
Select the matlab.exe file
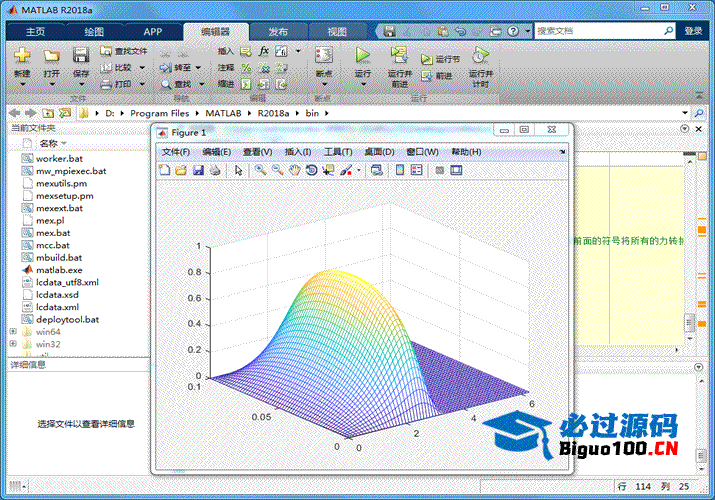click(x=59, y=270)
